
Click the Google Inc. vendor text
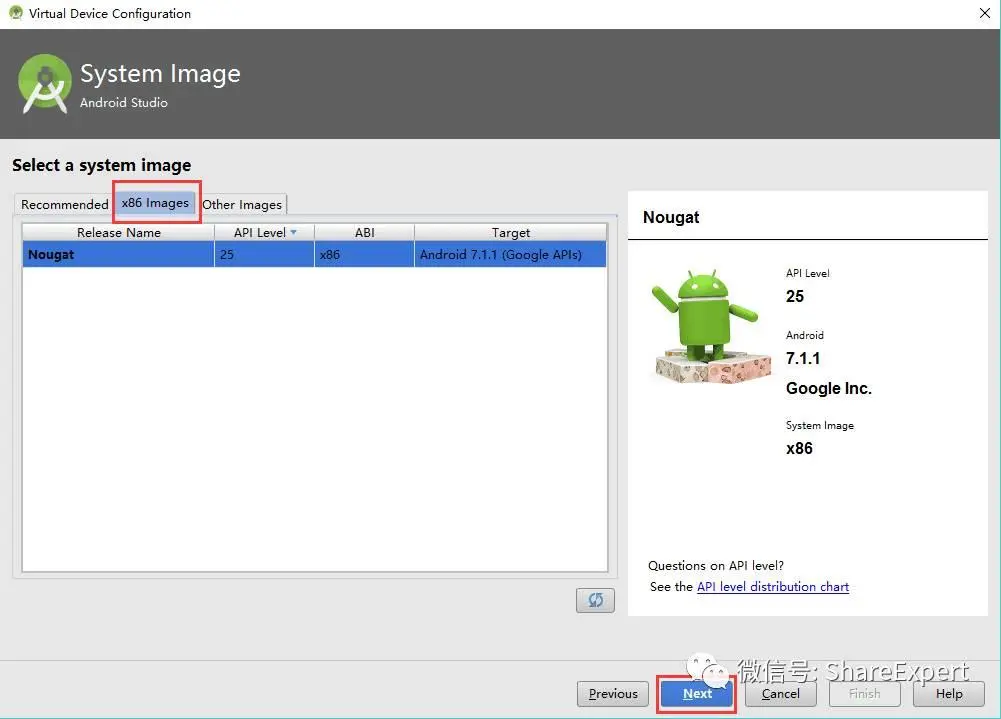(x=829, y=388)
